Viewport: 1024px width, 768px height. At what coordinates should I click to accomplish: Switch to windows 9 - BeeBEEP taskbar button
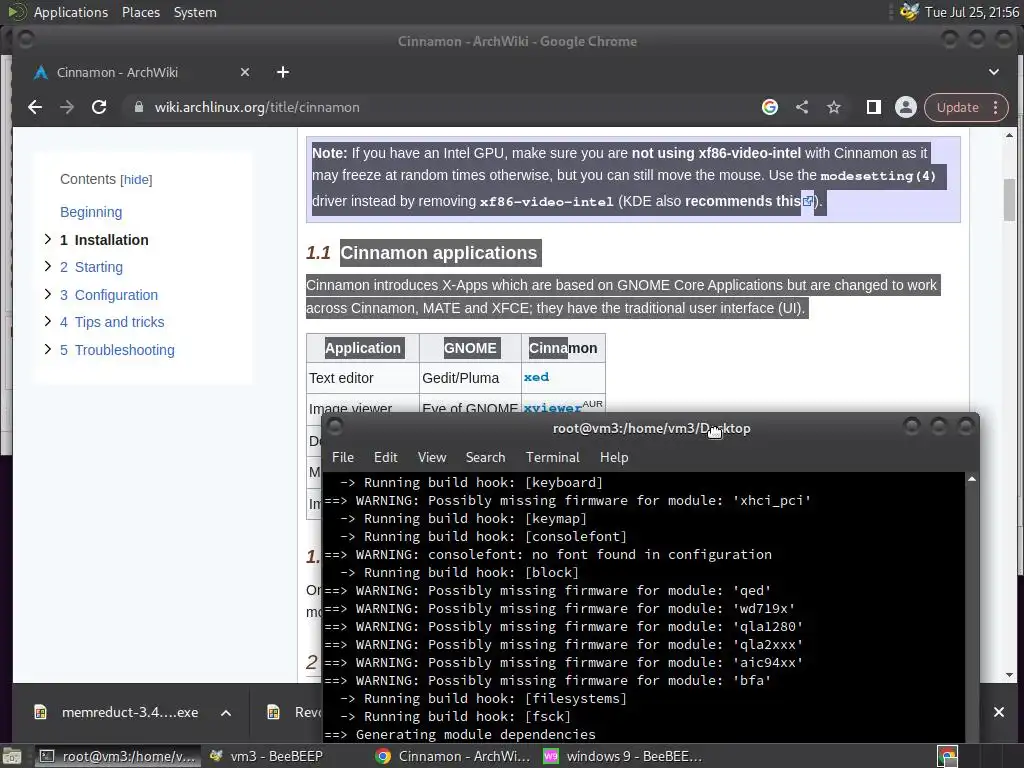[x=623, y=756]
